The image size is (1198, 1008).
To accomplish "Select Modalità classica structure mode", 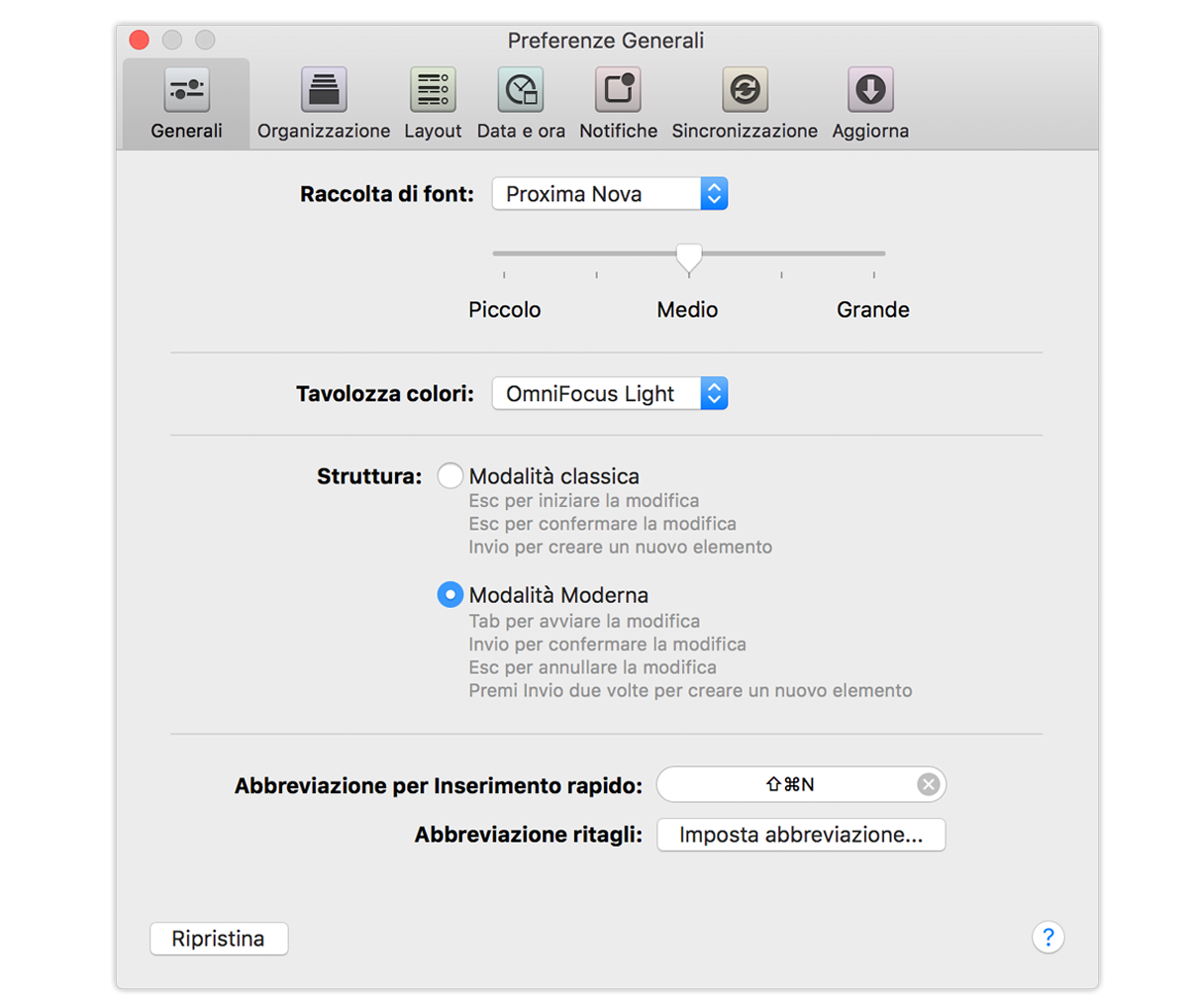I will pyautogui.click(x=450, y=475).
